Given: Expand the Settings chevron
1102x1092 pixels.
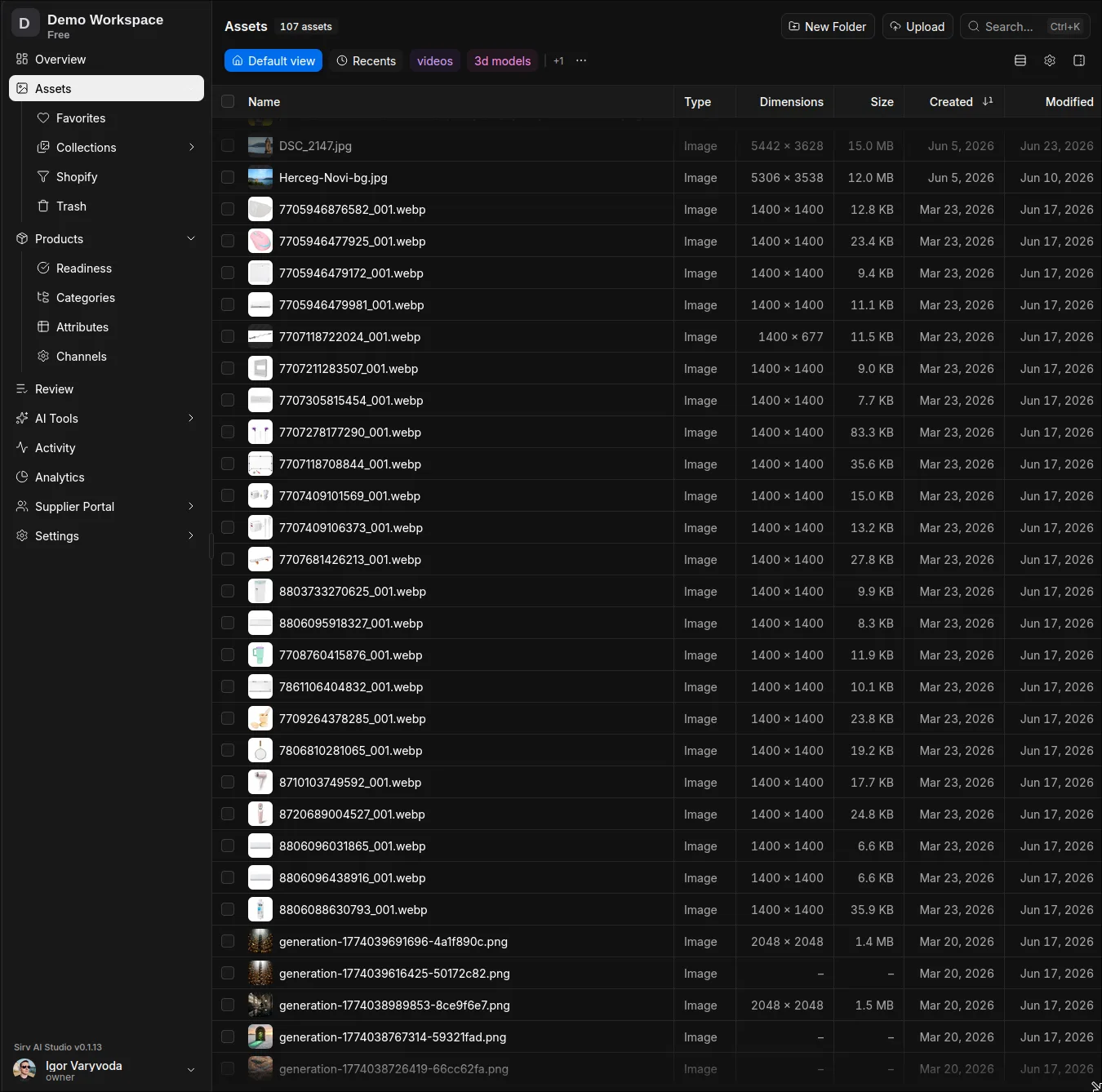Looking at the screenshot, I should [191, 536].
